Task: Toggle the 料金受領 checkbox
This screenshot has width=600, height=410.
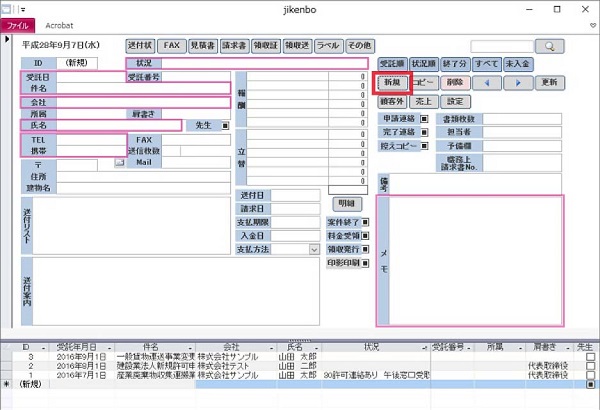Action: pyautogui.click(x=365, y=236)
